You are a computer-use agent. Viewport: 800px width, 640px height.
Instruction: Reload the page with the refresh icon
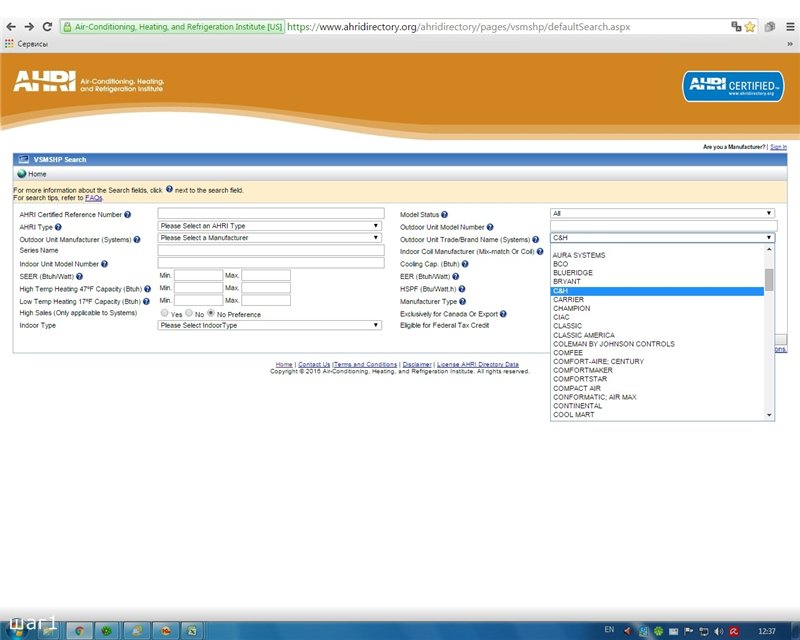click(x=47, y=27)
